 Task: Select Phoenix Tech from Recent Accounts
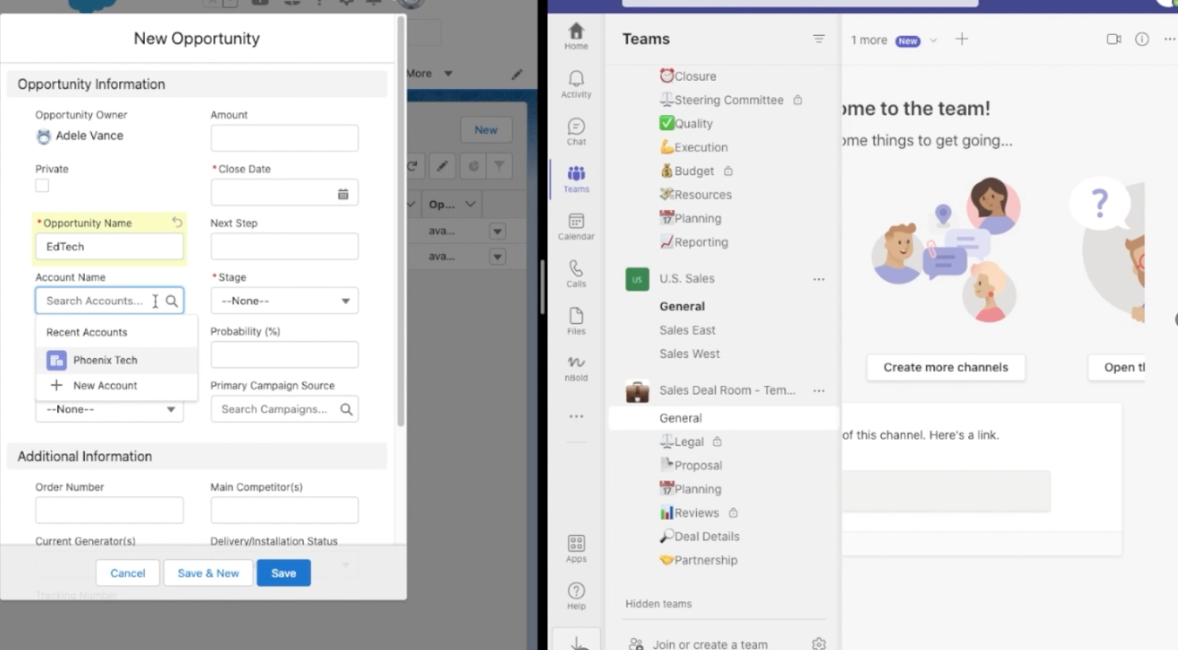(x=105, y=360)
